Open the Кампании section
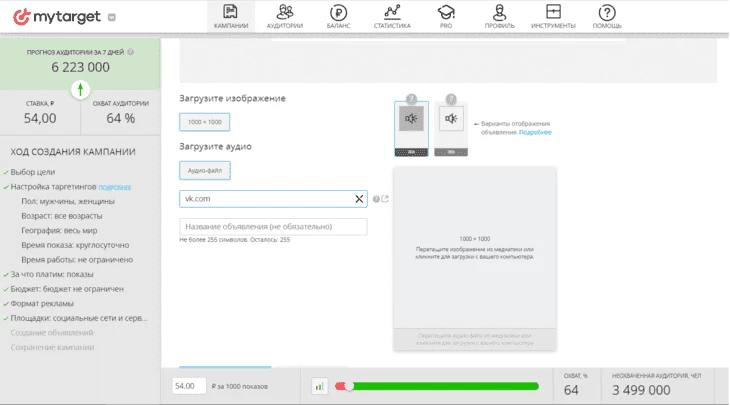This screenshot has width=730, height=405. (x=230, y=17)
